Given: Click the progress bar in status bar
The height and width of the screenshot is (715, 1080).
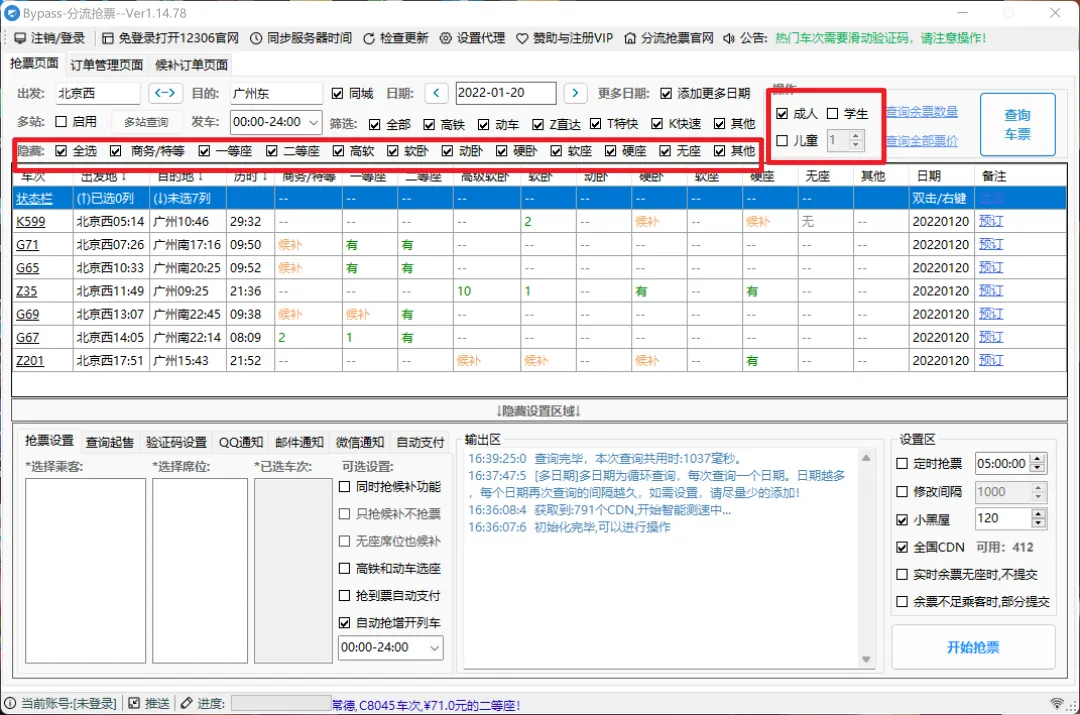Looking at the screenshot, I should (x=281, y=703).
